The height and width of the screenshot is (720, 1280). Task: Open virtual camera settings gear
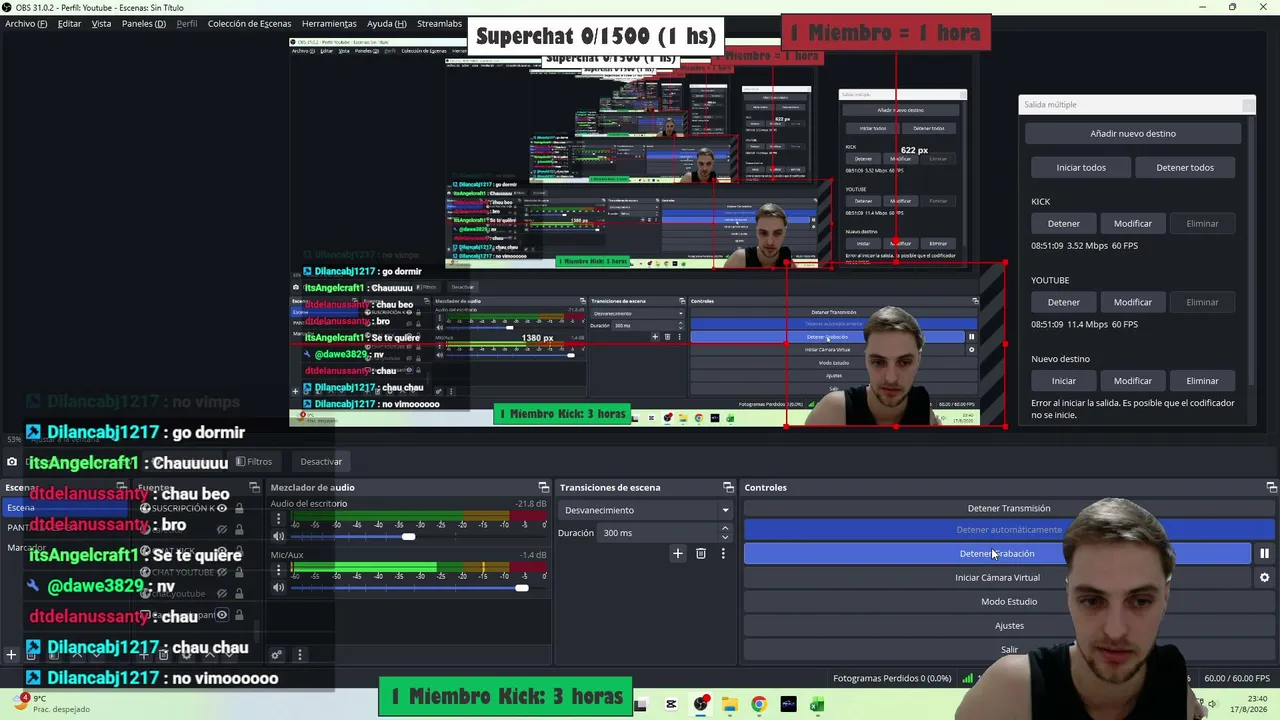pos(1264,577)
